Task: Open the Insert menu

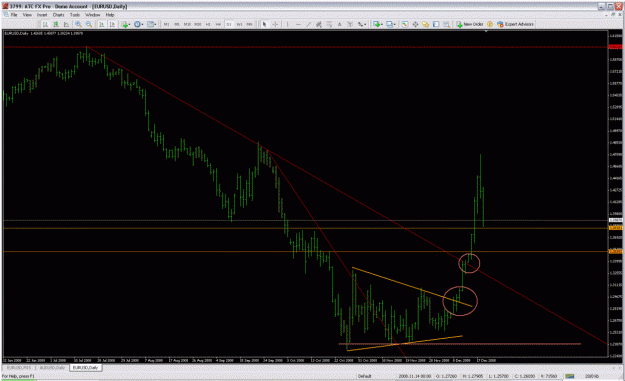Action: tap(42, 15)
